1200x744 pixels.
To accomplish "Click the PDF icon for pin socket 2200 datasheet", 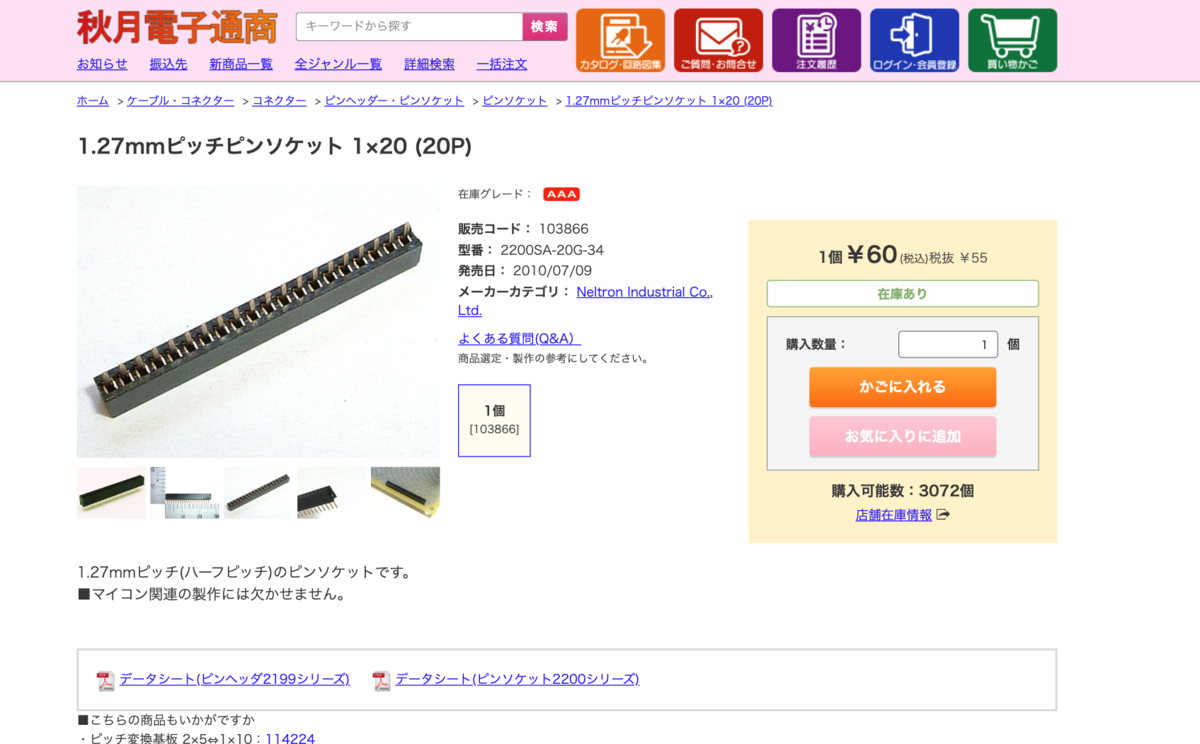I will click(x=381, y=681).
